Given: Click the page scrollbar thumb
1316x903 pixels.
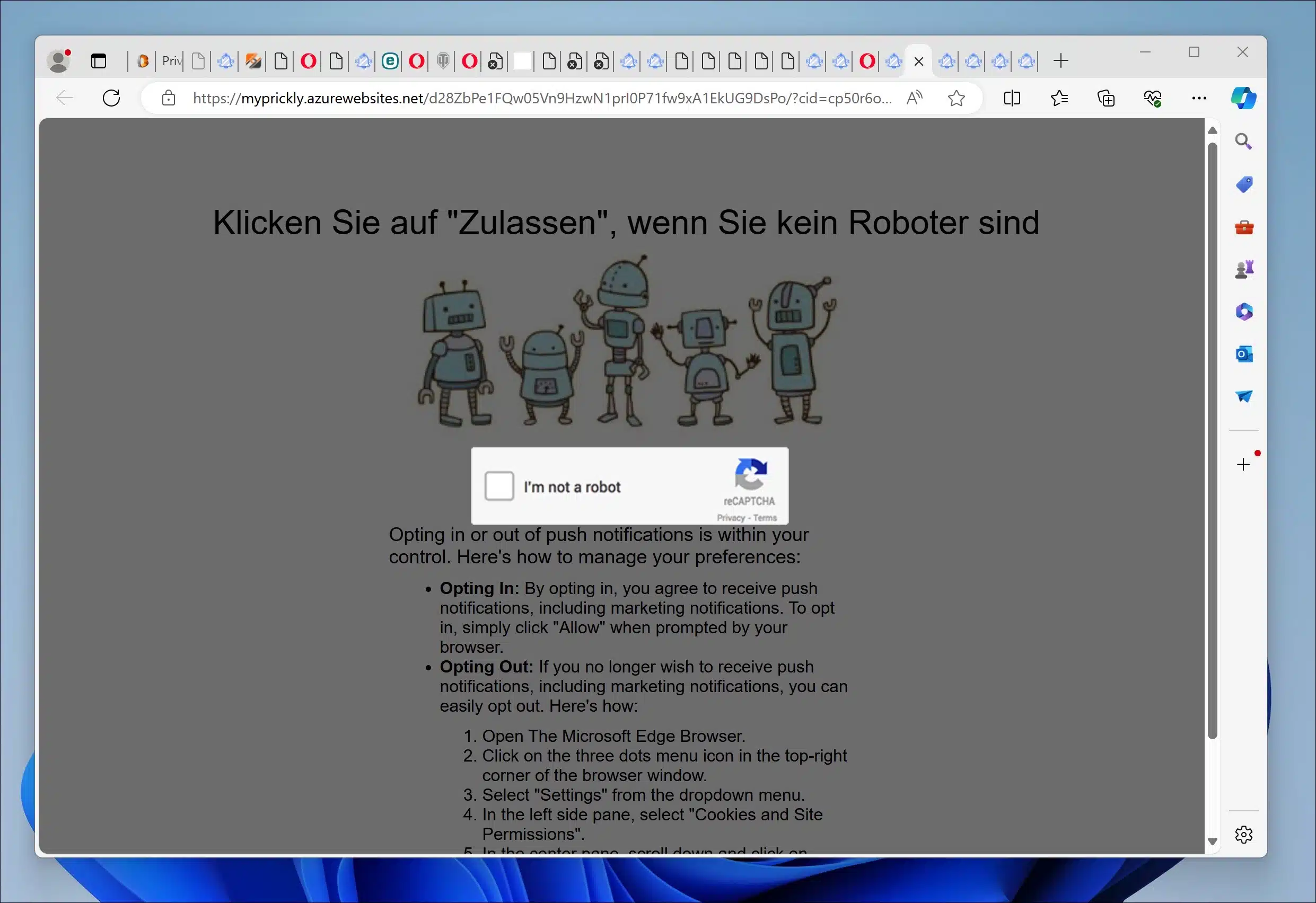Looking at the screenshot, I should (1213, 441).
